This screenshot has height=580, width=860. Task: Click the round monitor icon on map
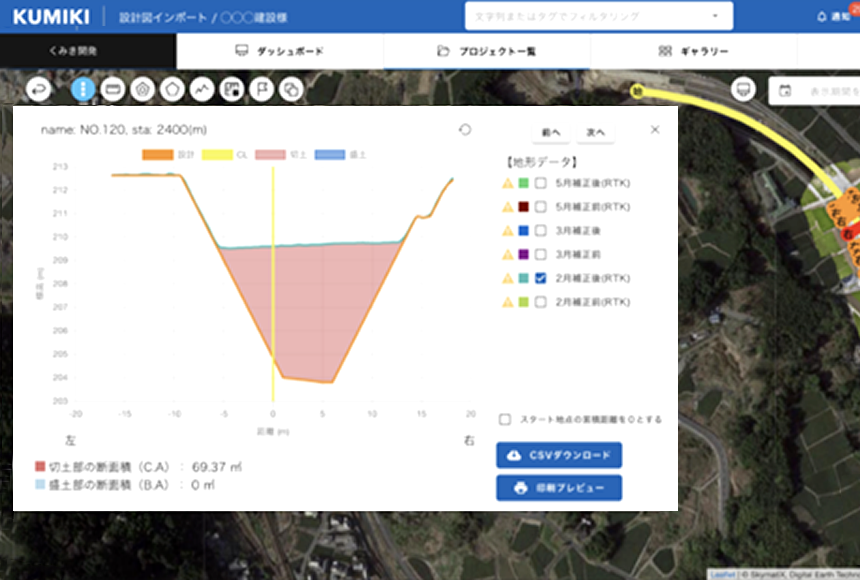(x=743, y=89)
